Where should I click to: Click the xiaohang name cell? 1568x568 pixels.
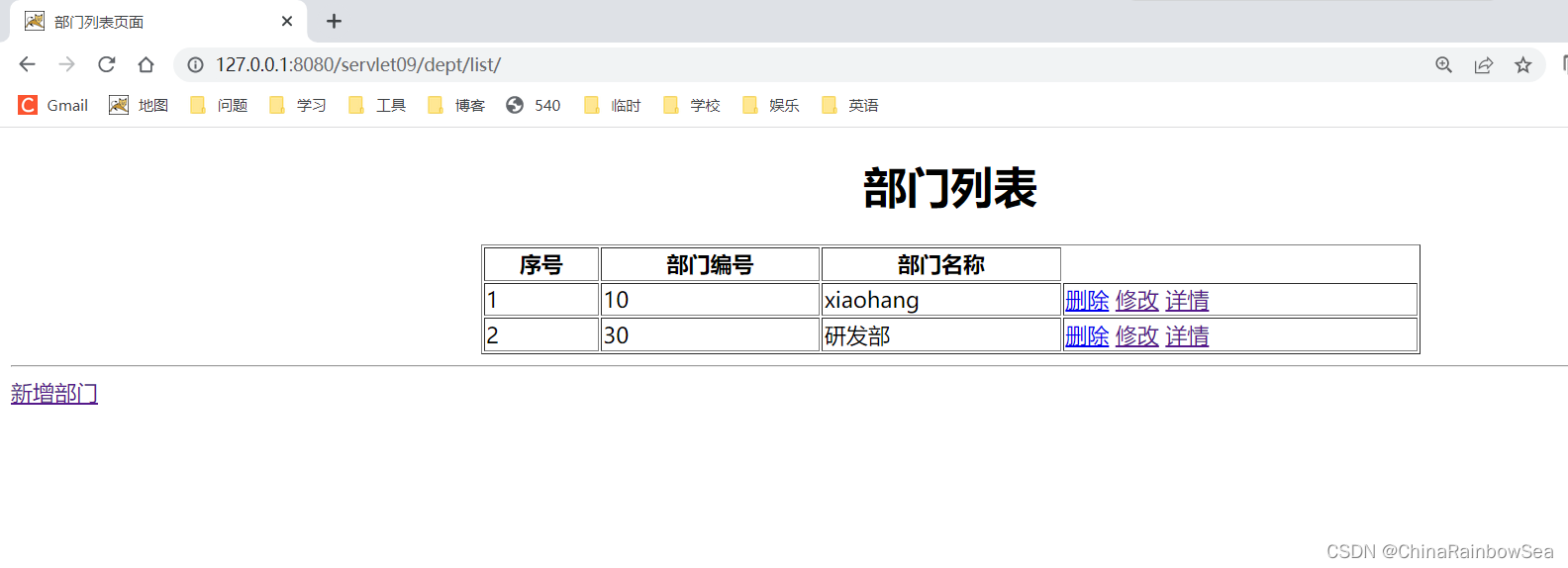click(941, 300)
